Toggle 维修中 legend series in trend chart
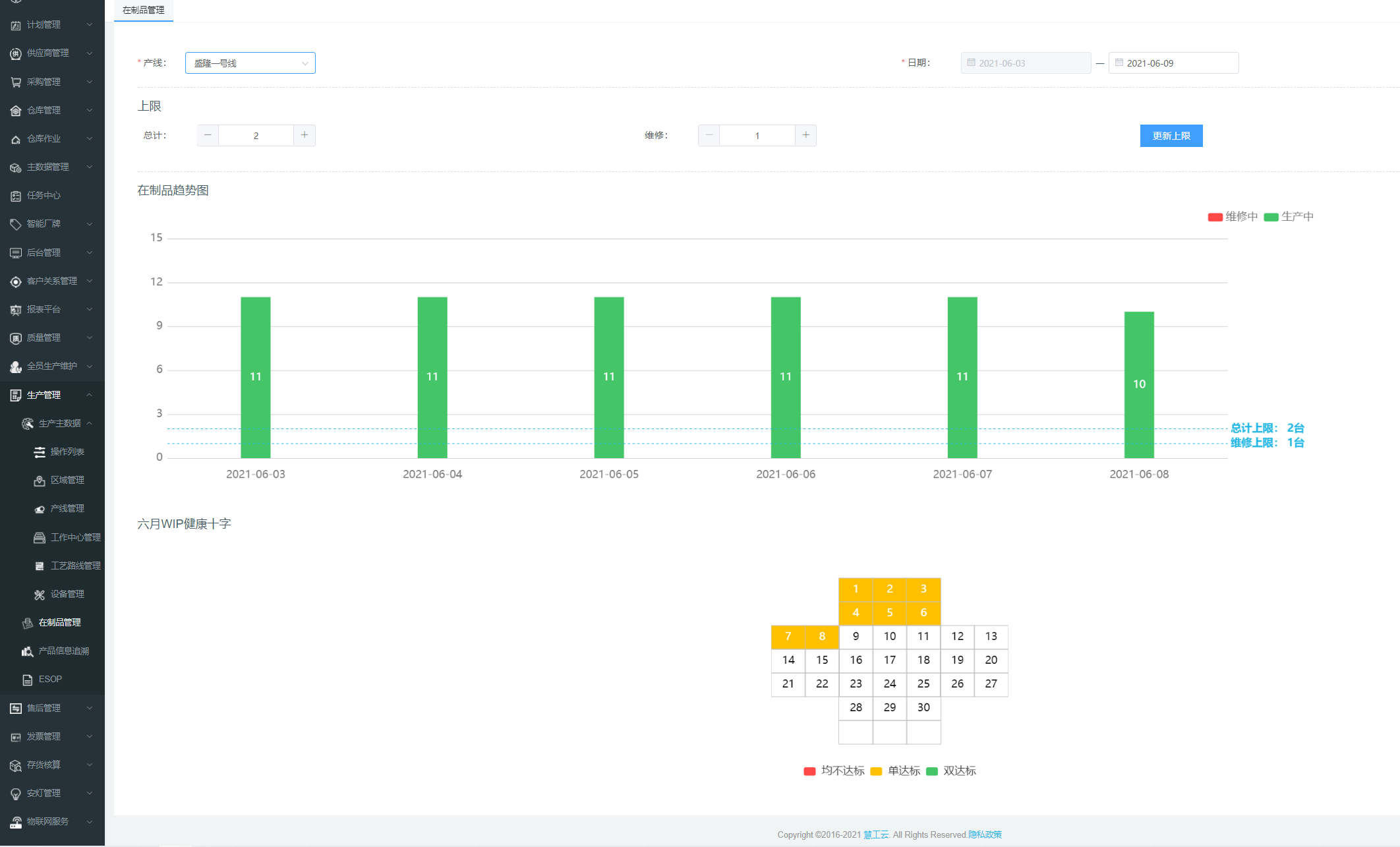Viewport: 1400px width, 847px height. pos(1233,217)
